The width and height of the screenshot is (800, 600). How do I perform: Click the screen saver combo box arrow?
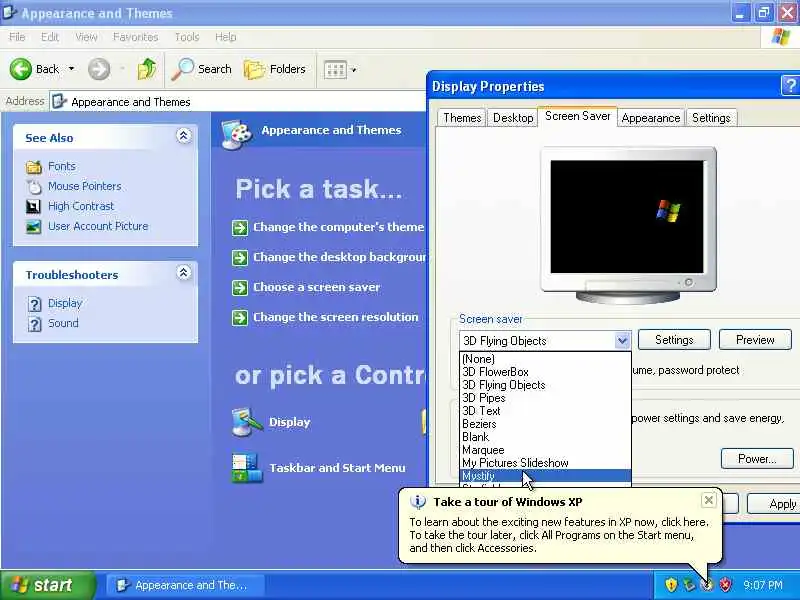[x=622, y=340]
